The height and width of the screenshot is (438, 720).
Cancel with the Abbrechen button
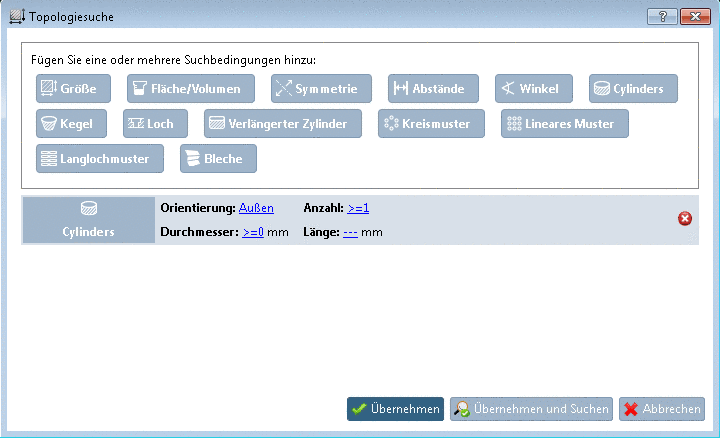[662, 409]
